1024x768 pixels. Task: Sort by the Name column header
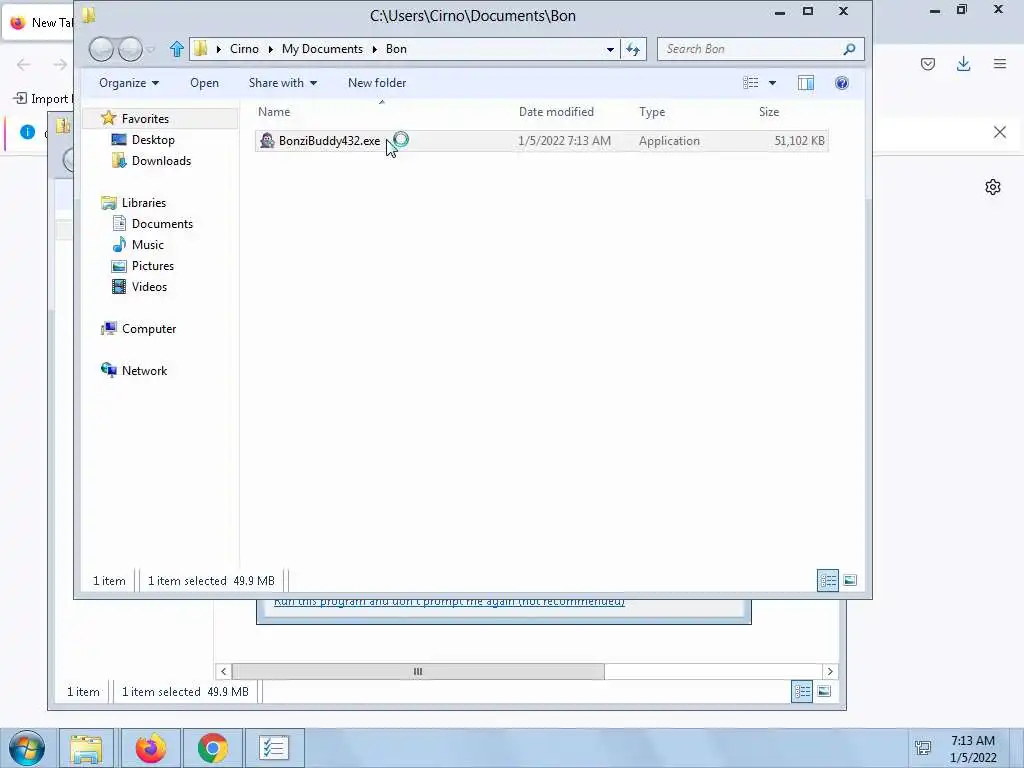pos(274,112)
